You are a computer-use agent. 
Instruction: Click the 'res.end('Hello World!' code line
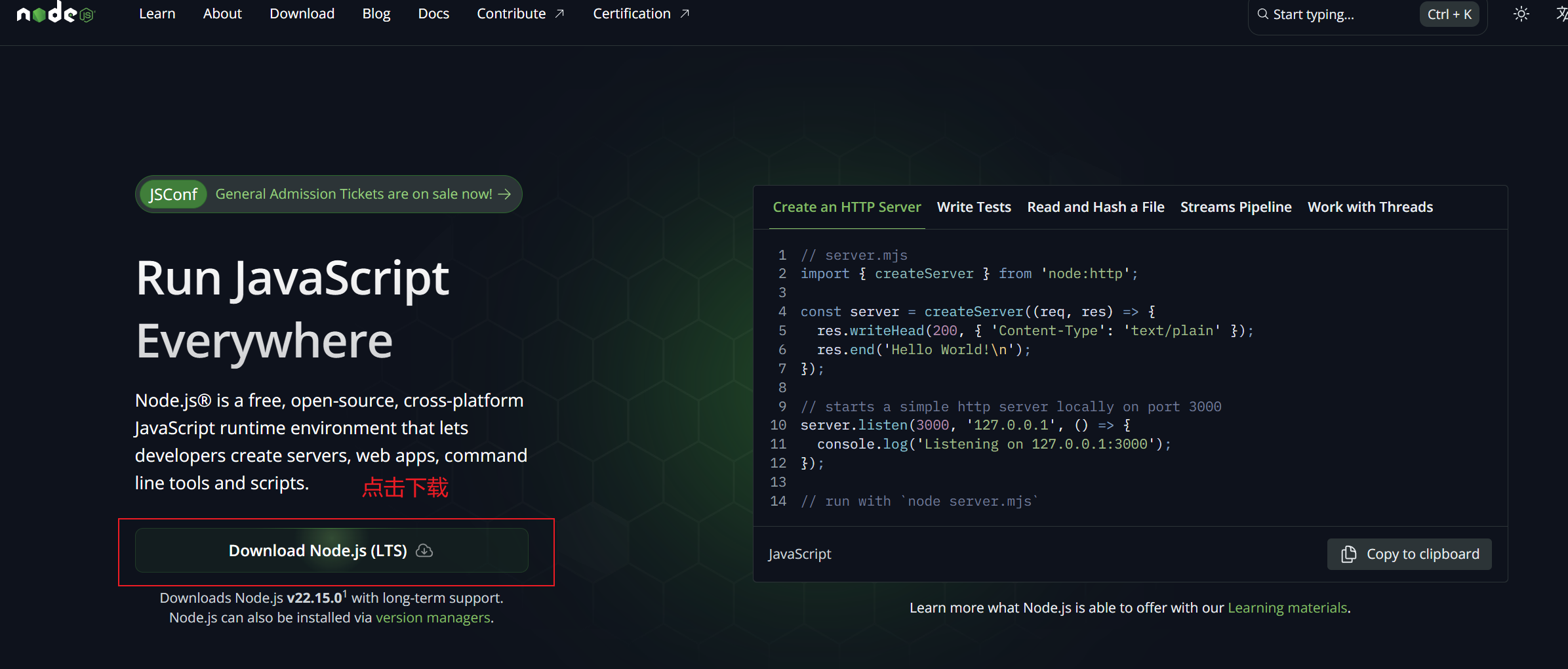click(x=923, y=350)
